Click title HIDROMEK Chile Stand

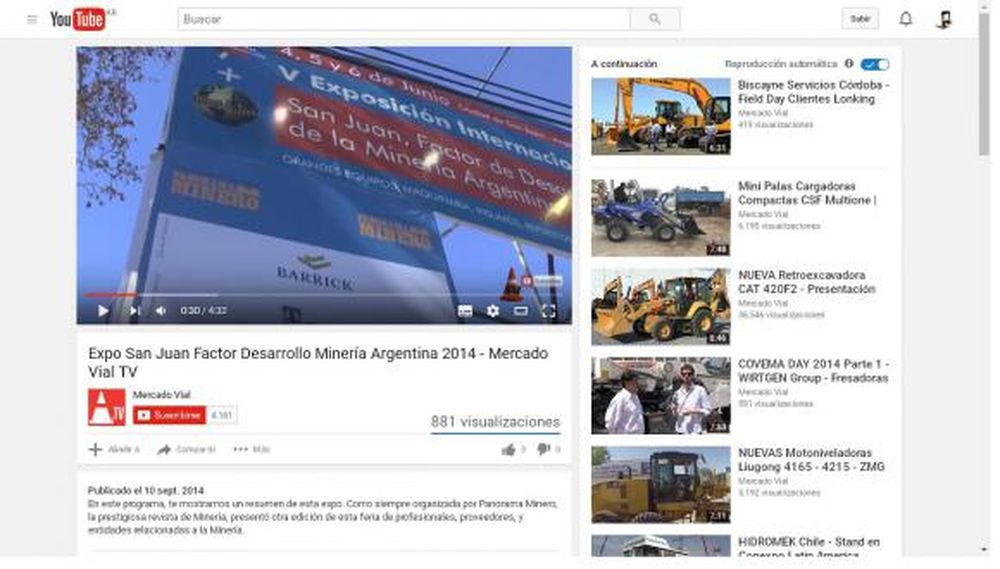[809, 546]
